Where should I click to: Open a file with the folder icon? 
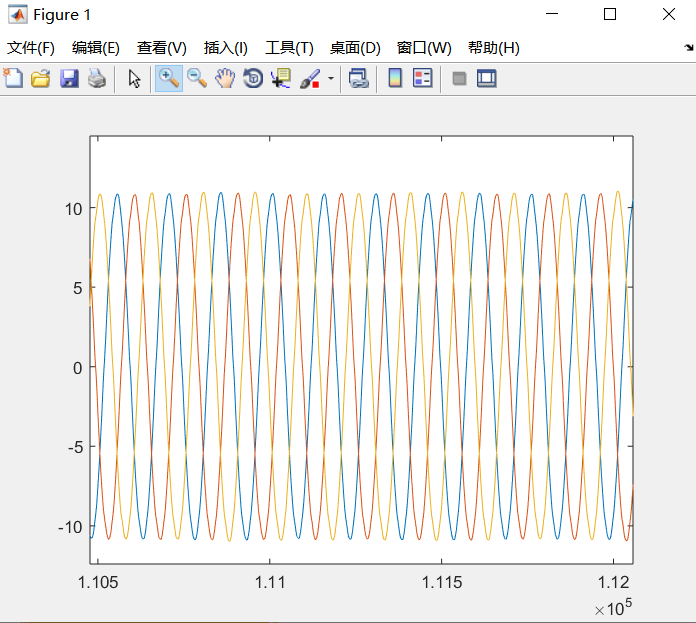(41, 79)
